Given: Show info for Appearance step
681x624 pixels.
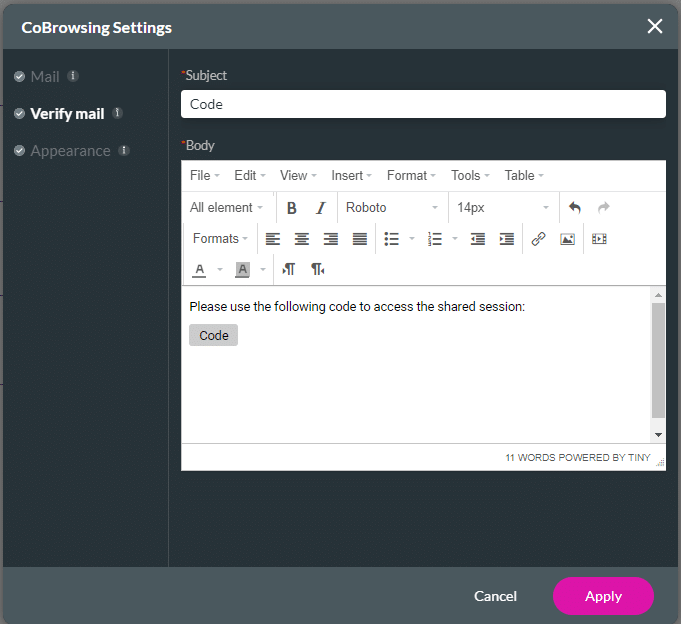Looking at the screenshot, I should click(124, 150).
